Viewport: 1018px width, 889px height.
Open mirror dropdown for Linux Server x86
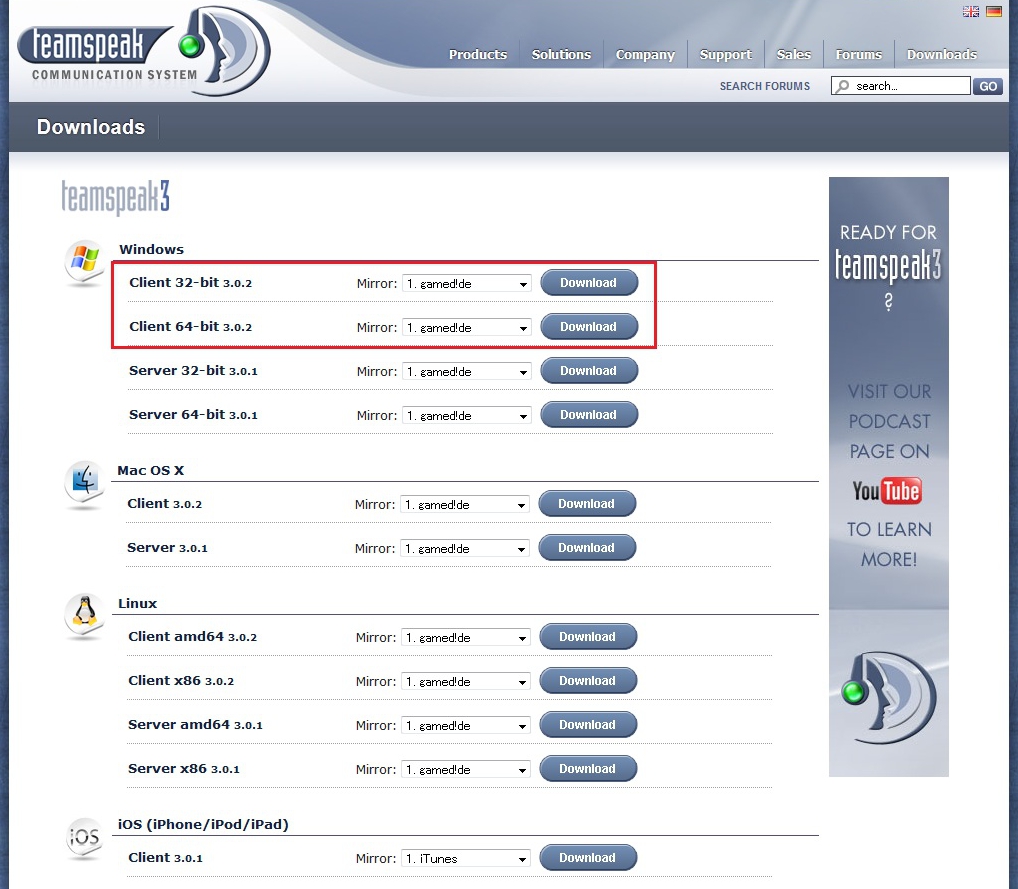coord(466,770)
